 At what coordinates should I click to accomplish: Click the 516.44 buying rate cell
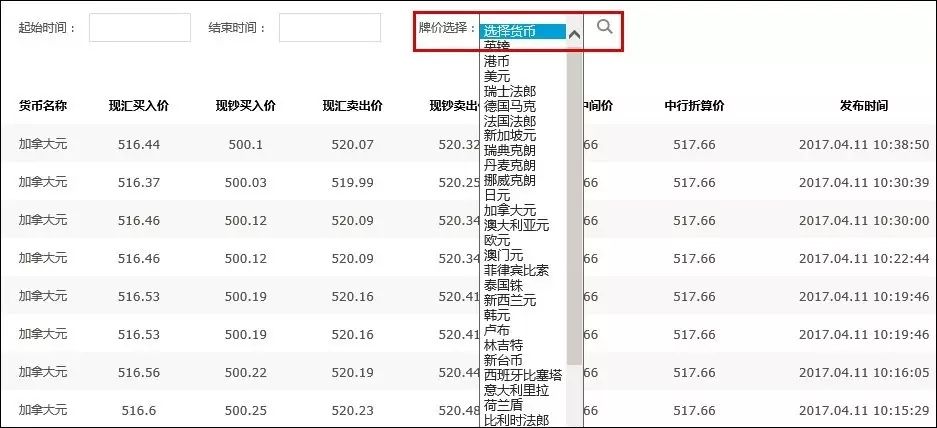point(139,145)
